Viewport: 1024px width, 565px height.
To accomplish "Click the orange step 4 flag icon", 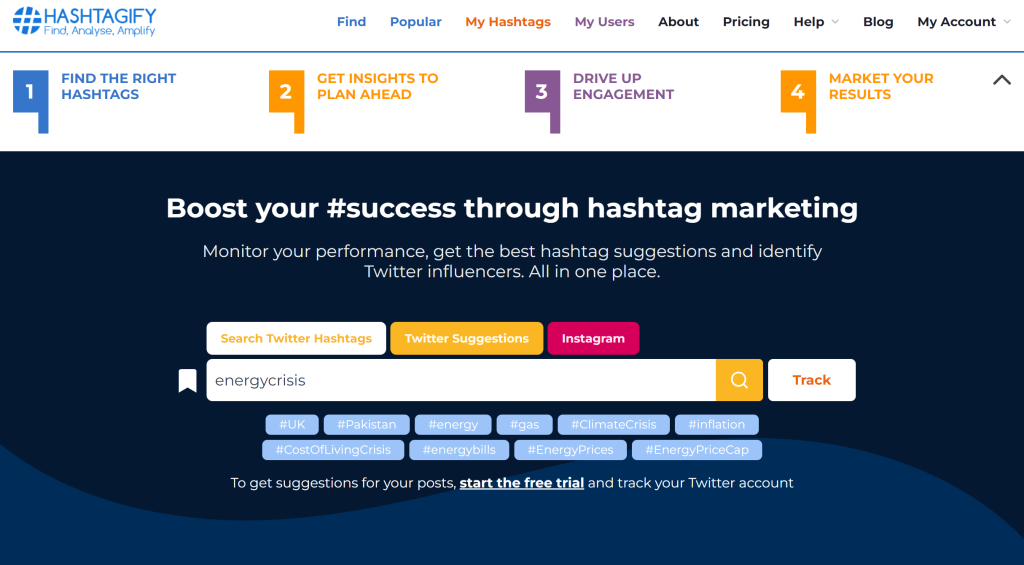I will click(x=799, y=101).
